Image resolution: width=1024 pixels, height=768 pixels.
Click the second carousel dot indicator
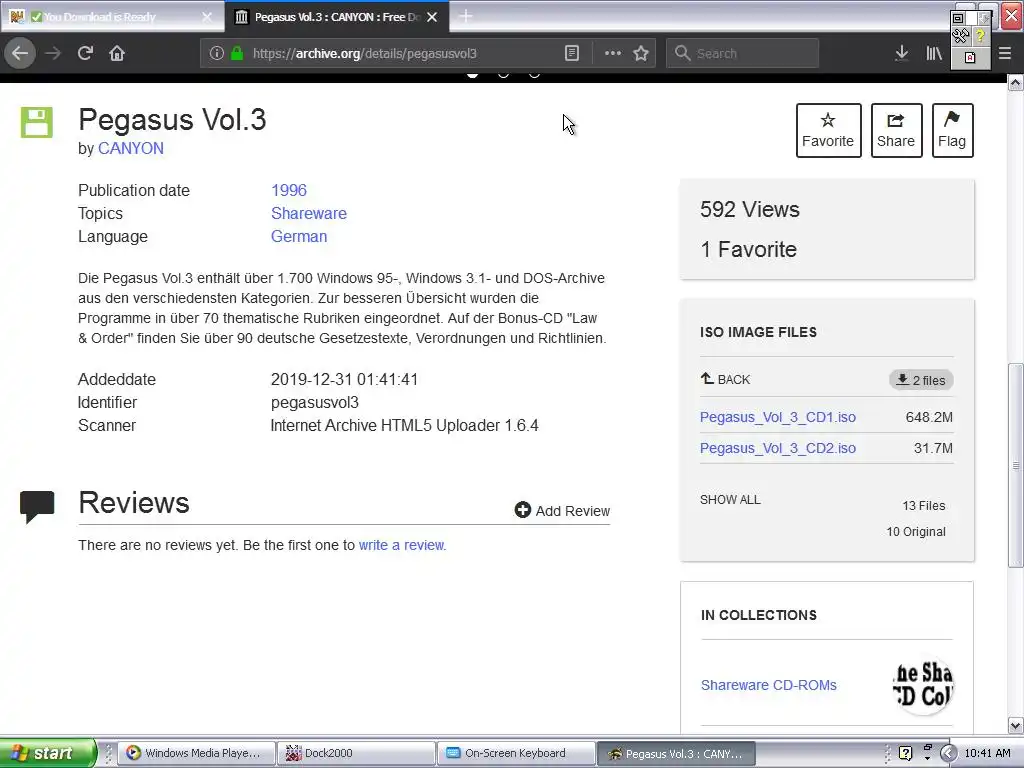504,74
